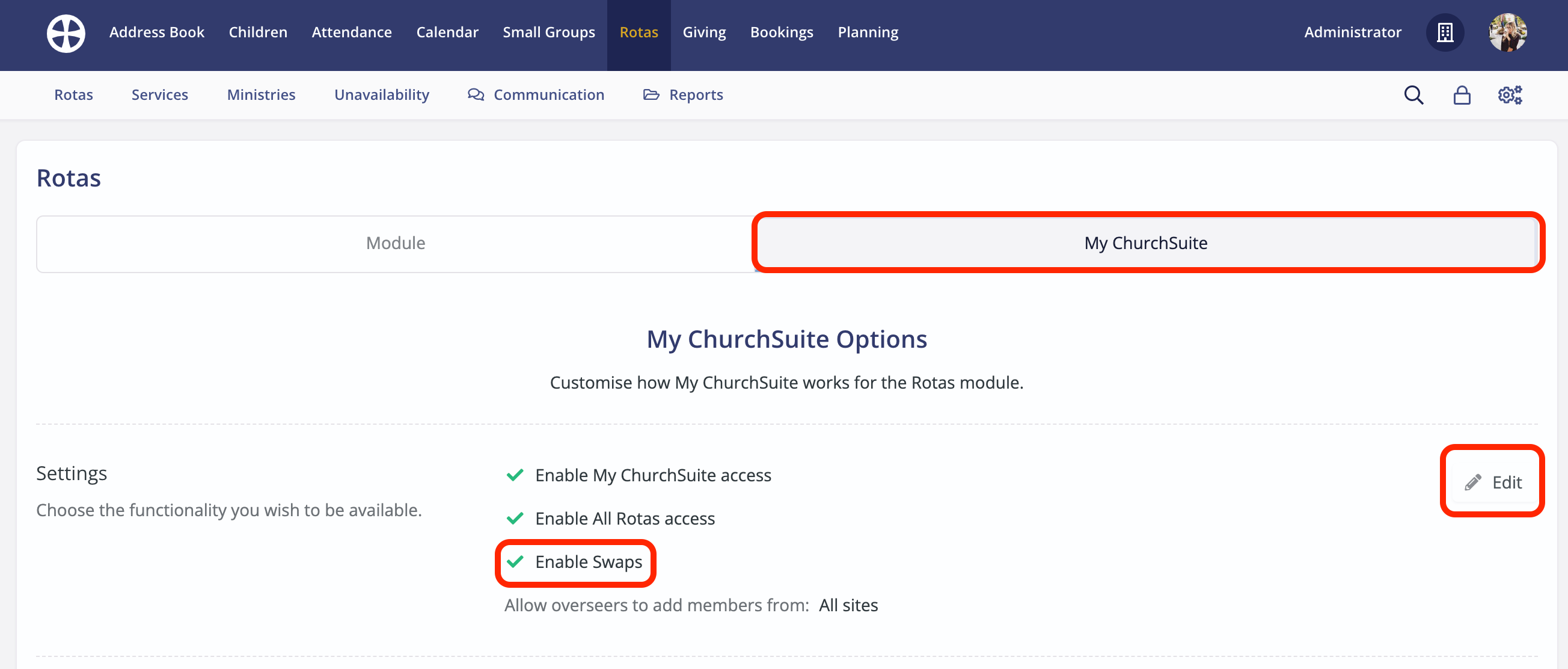Select the My ChurchSuite tab
Image resolution: width=1568 pixels, height=669 pixels.
coord(1145,243)
